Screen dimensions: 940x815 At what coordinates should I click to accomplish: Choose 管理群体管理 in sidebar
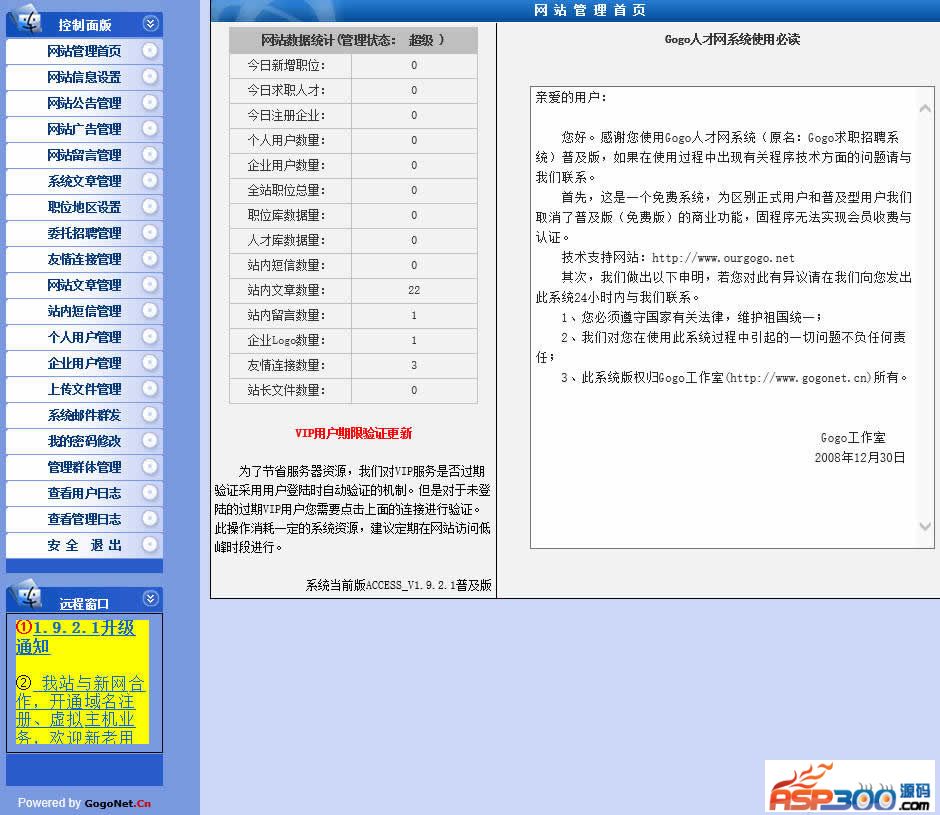coord(84,467)
